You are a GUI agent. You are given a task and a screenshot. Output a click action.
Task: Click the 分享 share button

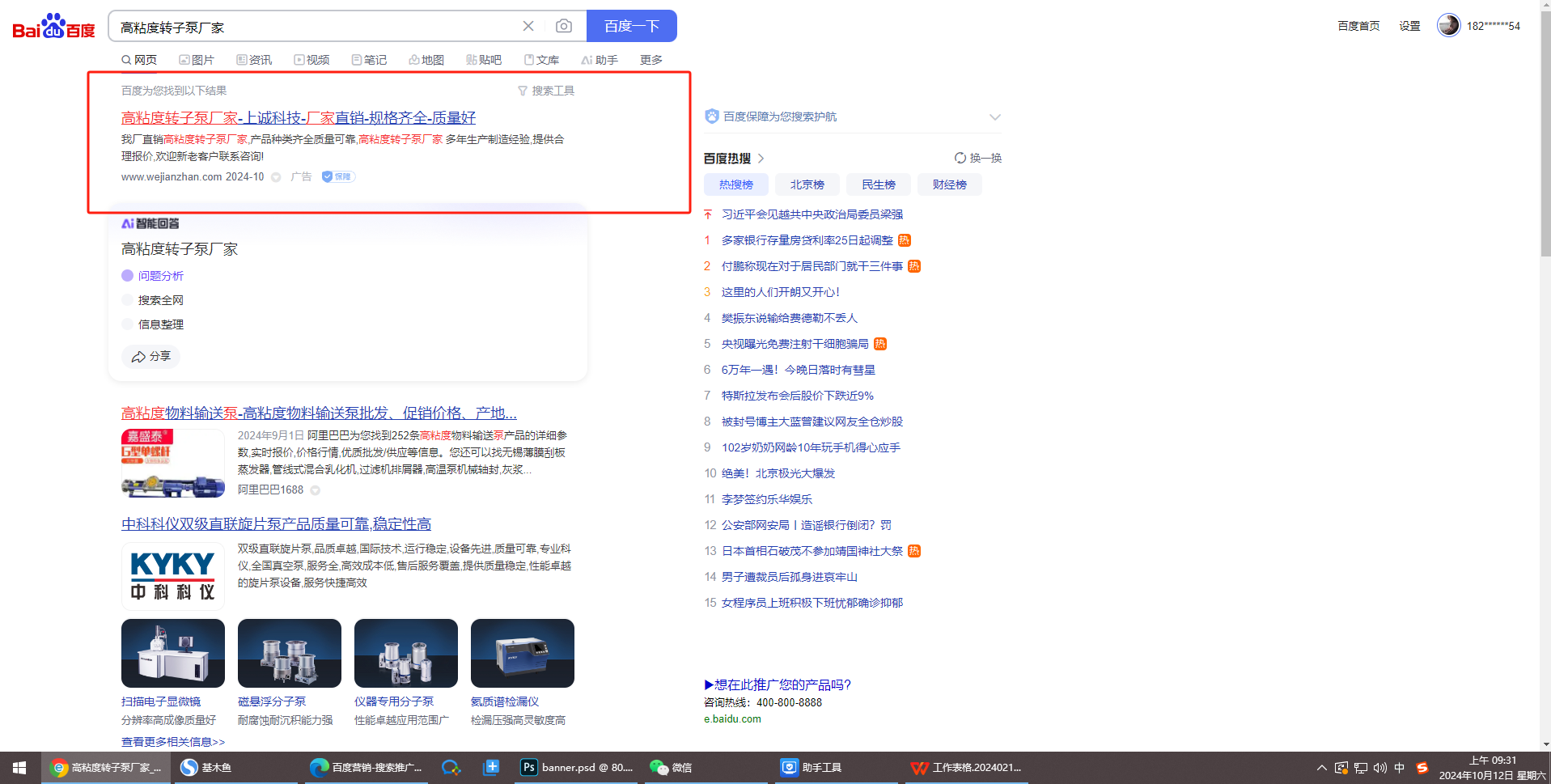[x=151, y=357]
